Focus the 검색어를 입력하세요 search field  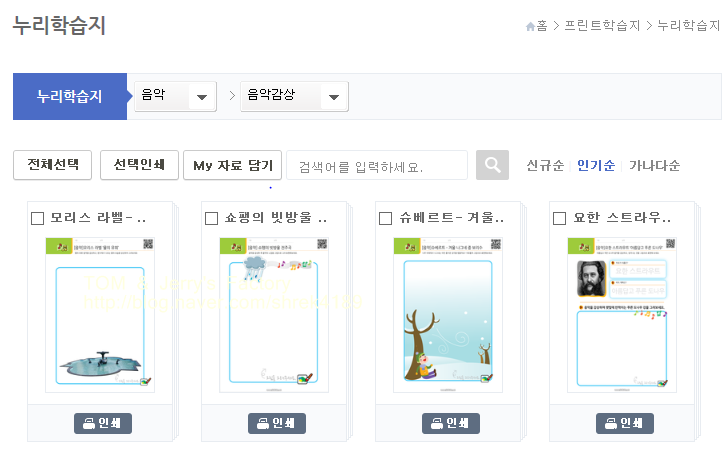pos(377,165)
